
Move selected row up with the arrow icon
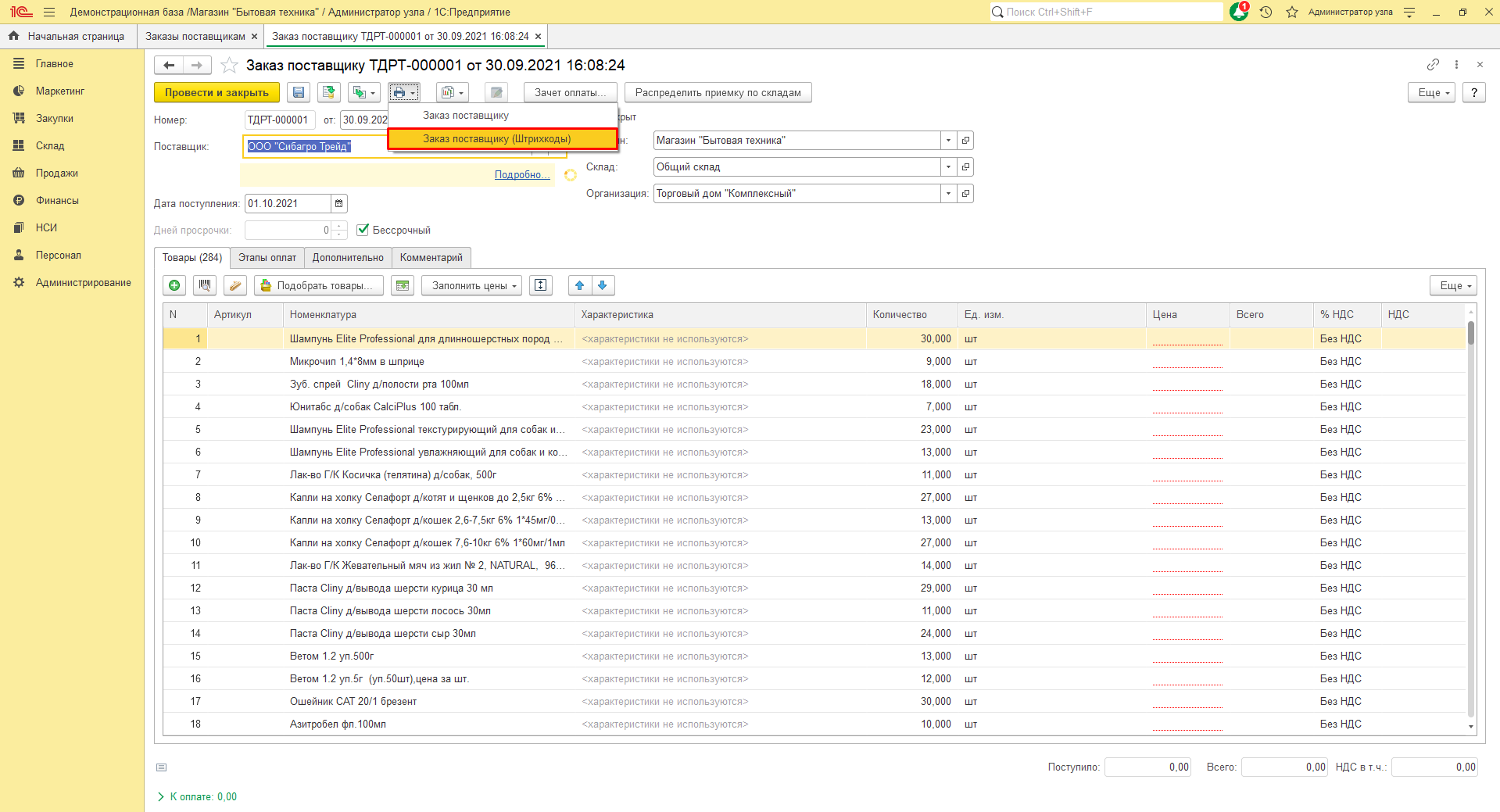579,286
